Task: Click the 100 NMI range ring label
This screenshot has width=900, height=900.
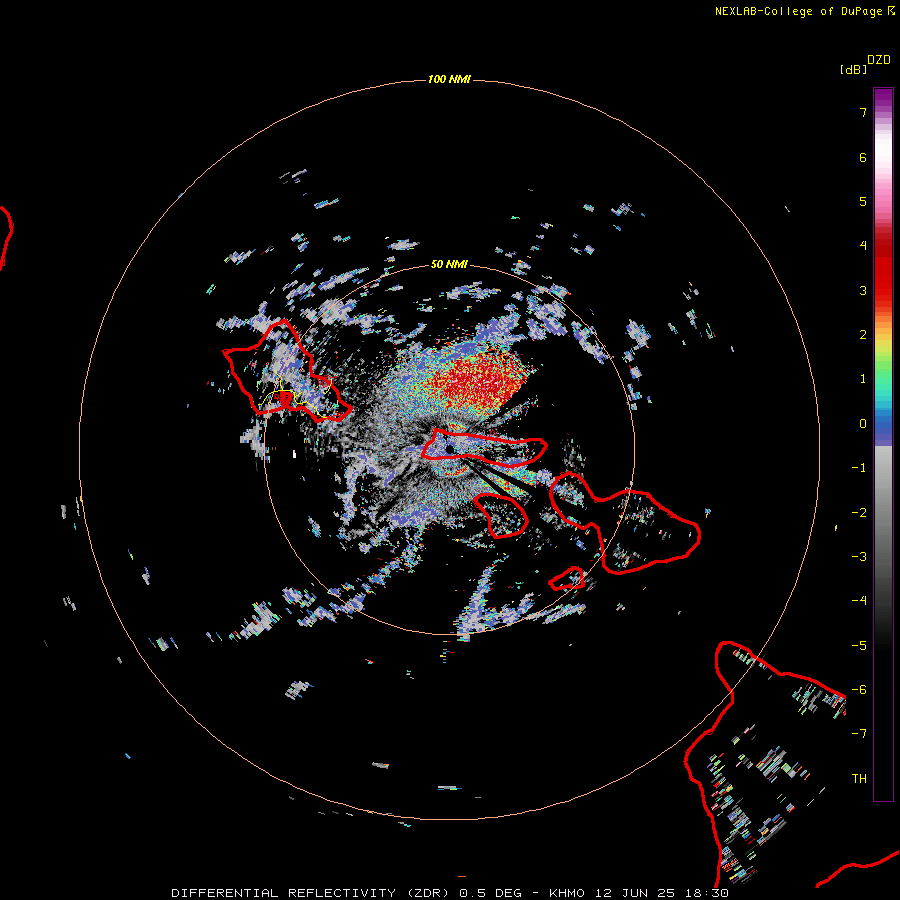Action: pos(449,79)
